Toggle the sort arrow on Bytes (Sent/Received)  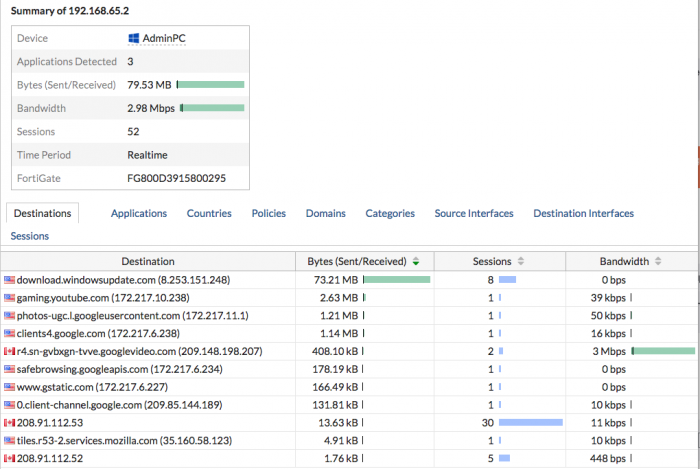click(415, 262)
